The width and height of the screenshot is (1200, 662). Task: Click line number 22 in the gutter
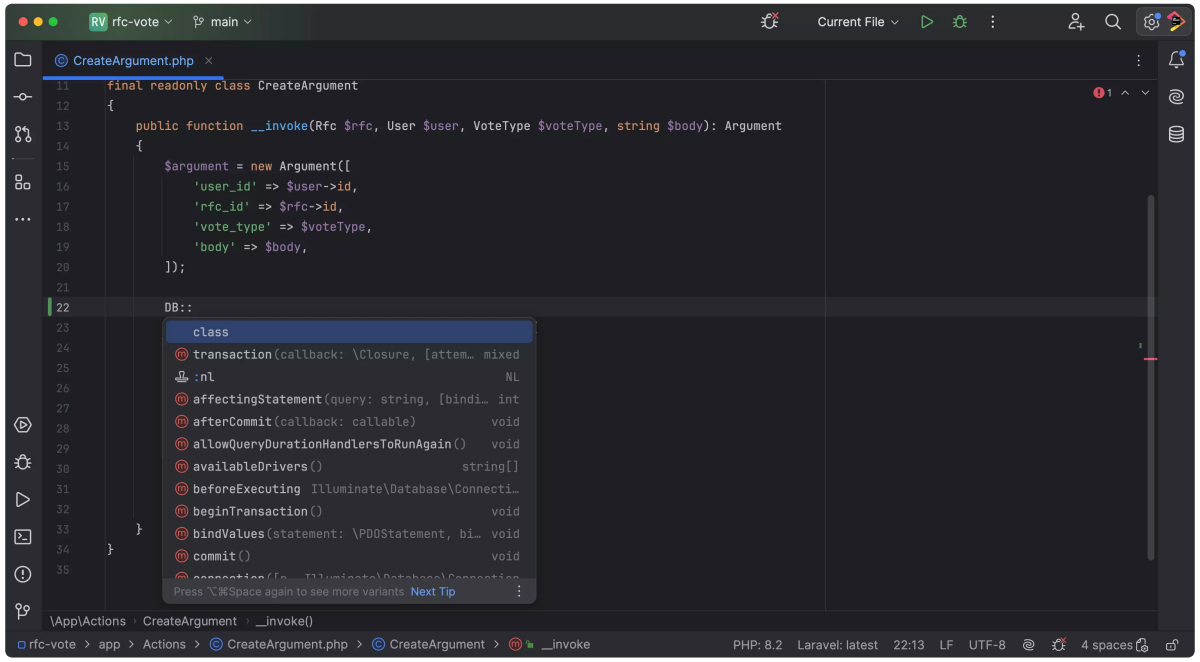[x=62, y=307]
